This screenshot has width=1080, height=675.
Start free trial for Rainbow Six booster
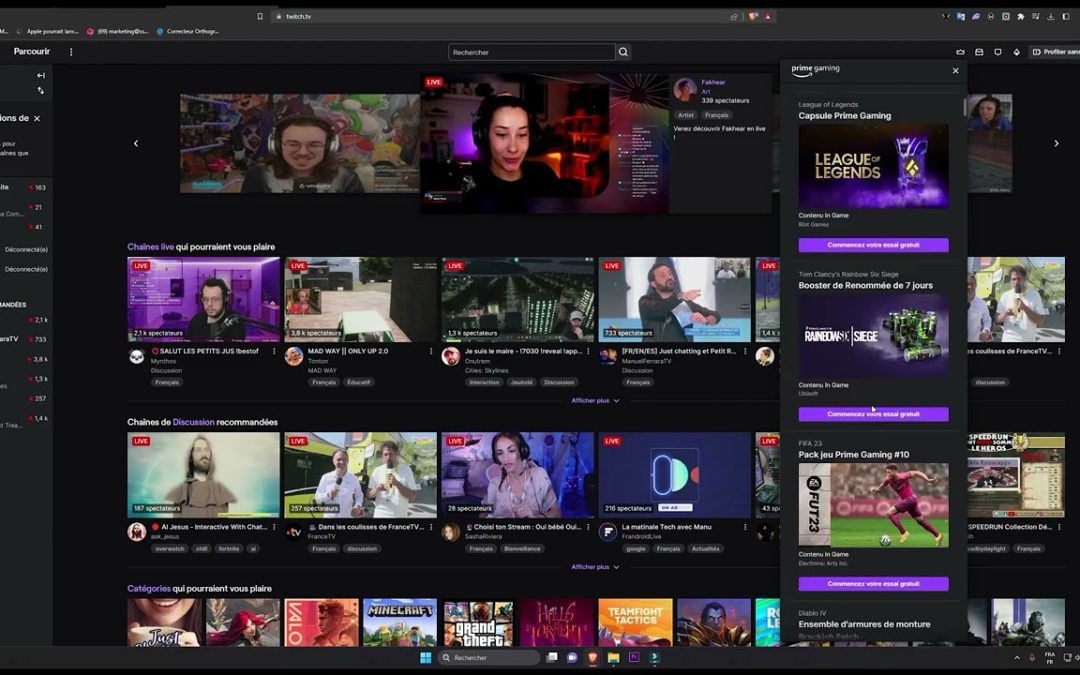pyautogui.click(x=873, y=414)
